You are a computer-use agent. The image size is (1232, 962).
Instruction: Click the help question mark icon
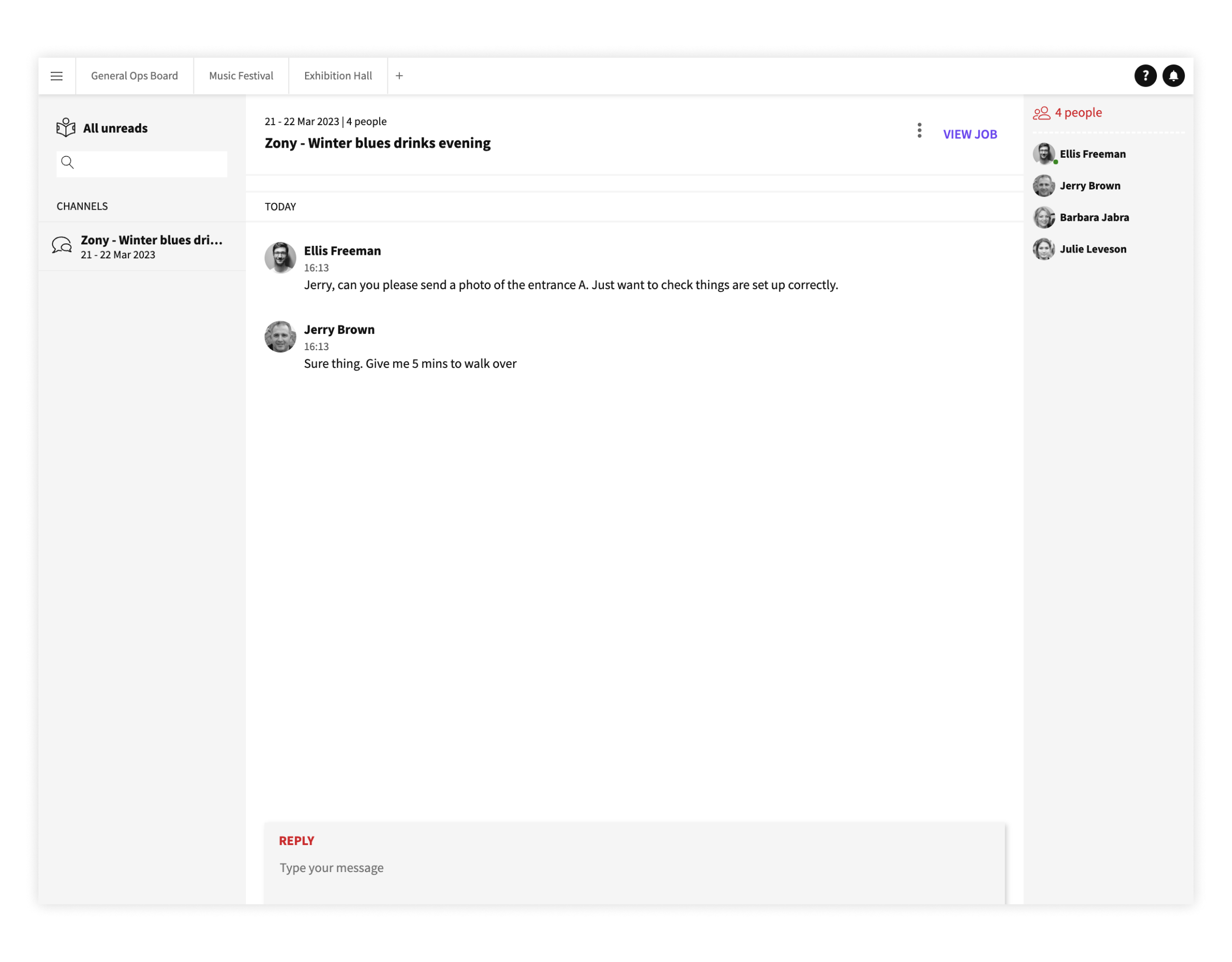[1145, 76]
